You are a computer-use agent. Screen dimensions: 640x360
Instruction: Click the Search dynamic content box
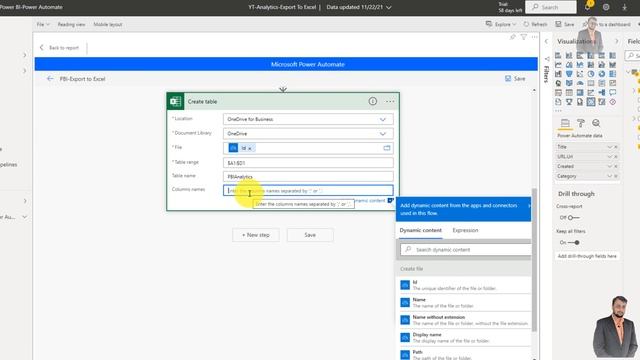(x=466, y=249)
